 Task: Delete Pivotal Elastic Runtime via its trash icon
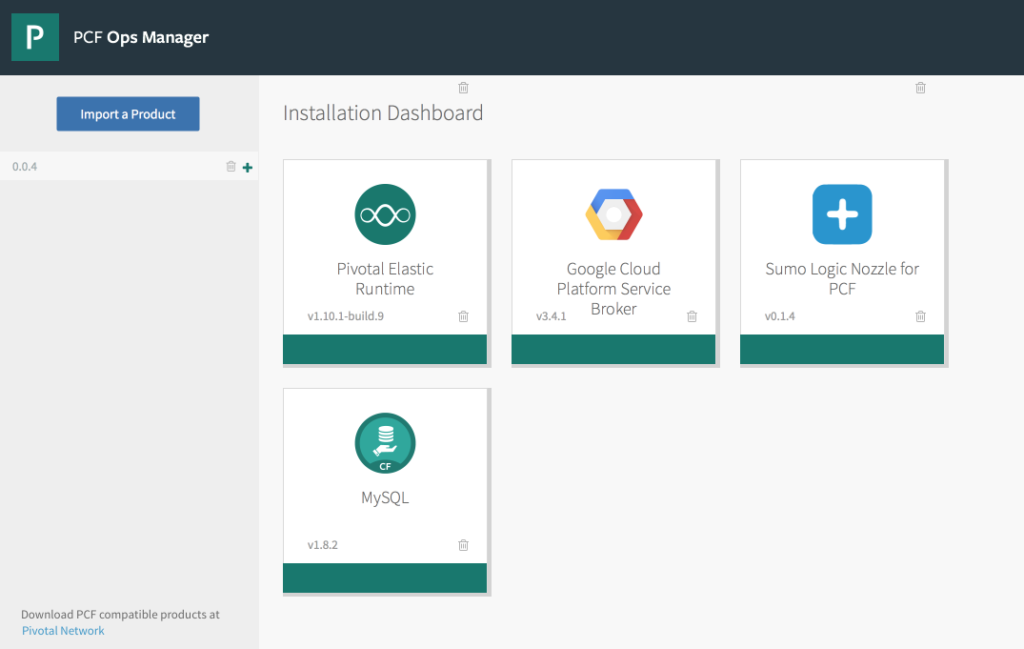[x=464, y=317]
